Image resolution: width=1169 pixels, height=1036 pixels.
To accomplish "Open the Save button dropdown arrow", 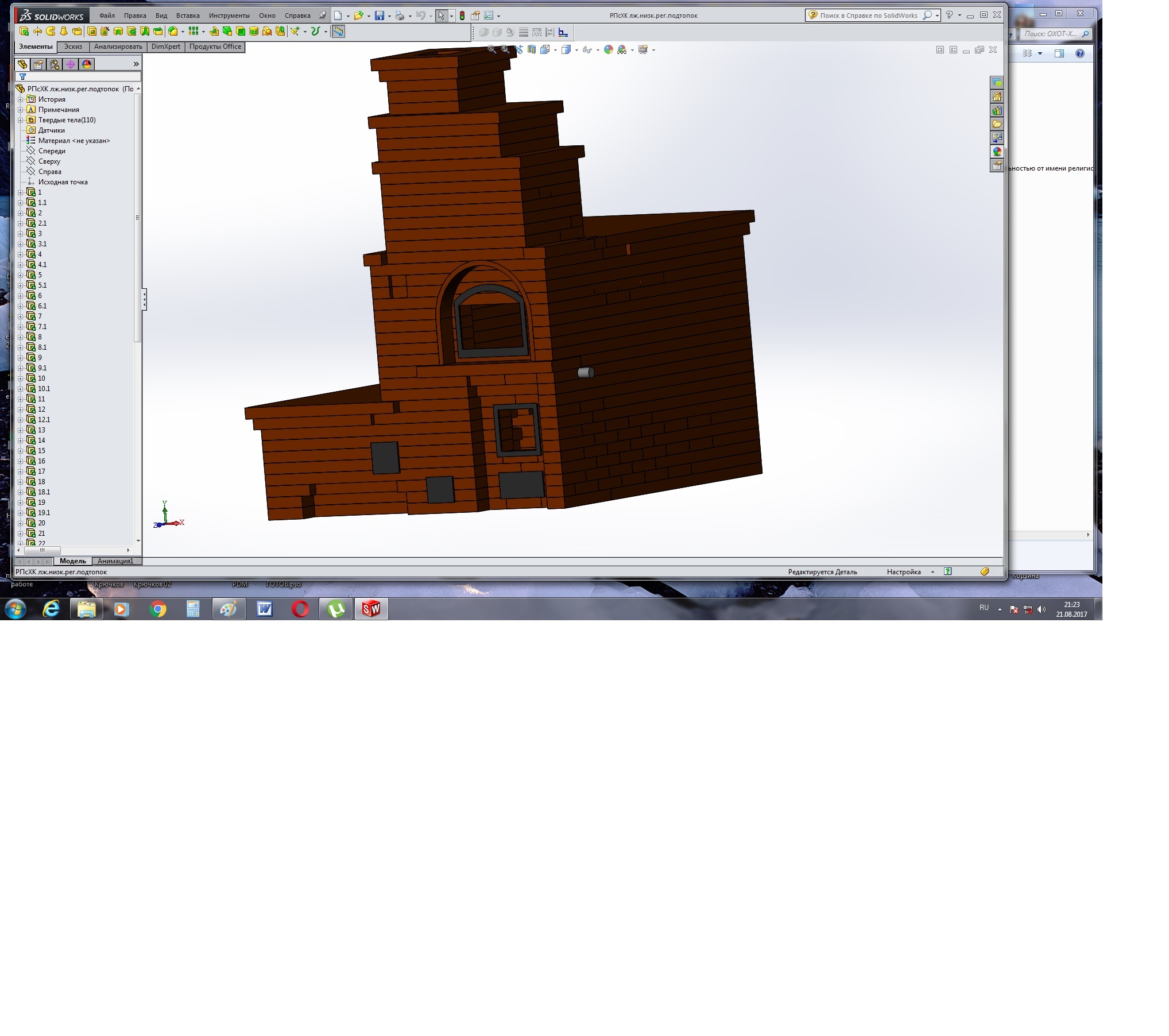I will [389, 16].
